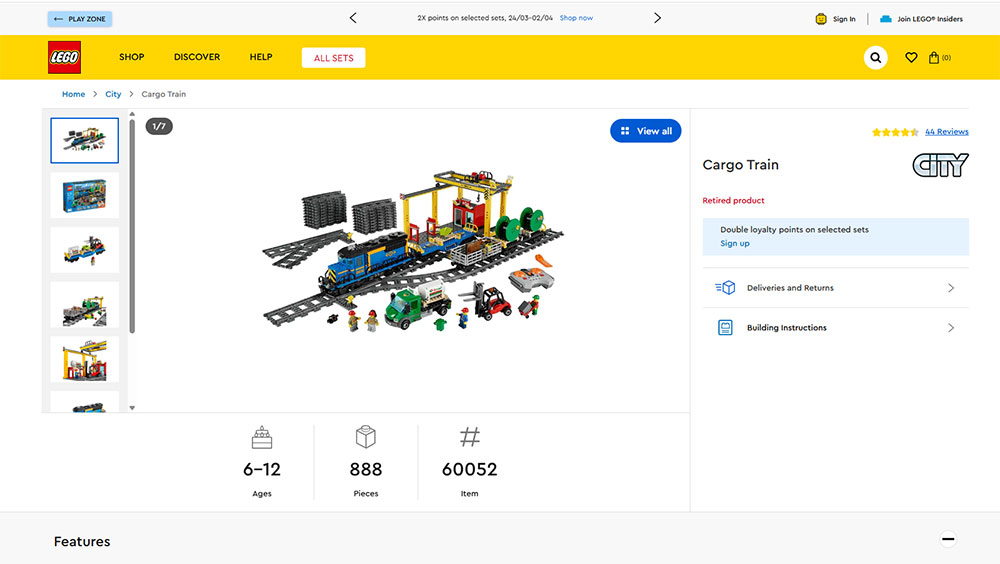
Task: Open the HELP menu
Action: (261, 57)
